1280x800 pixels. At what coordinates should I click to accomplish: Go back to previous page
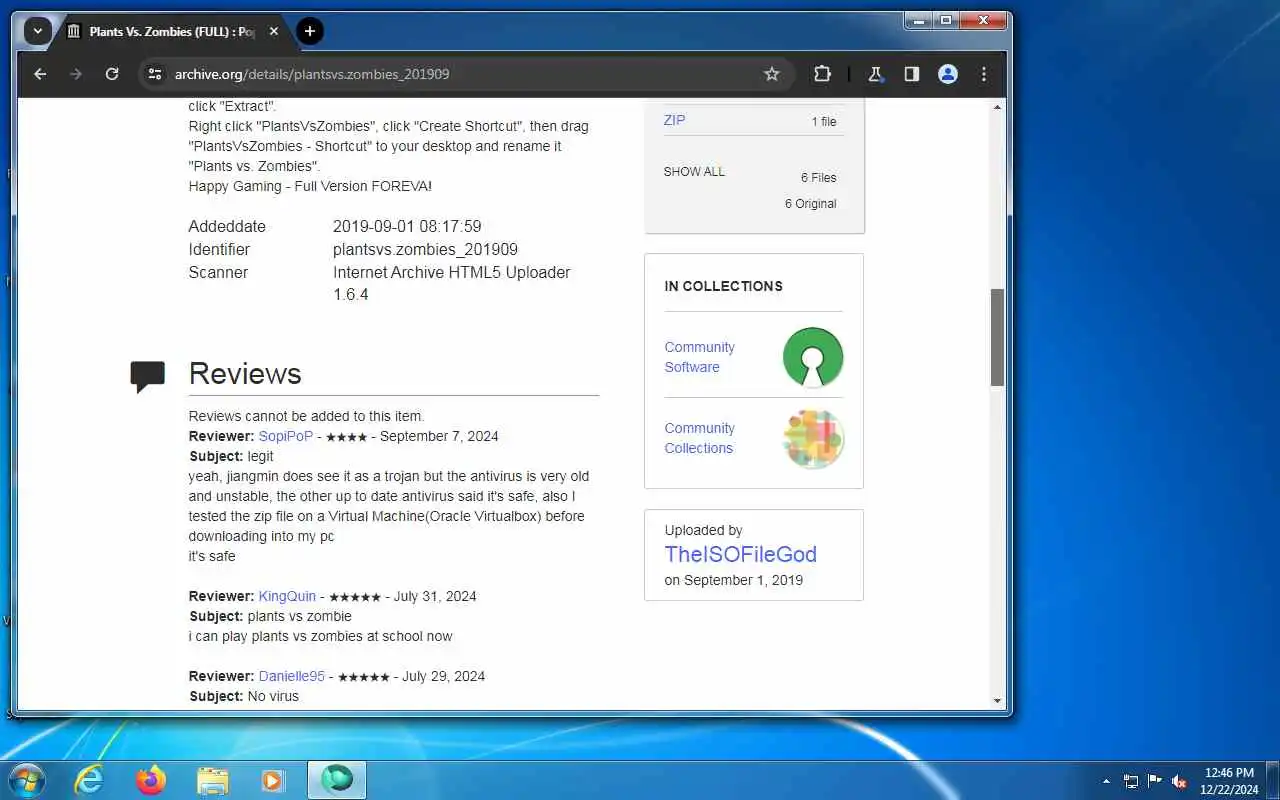tap(40, 74)
